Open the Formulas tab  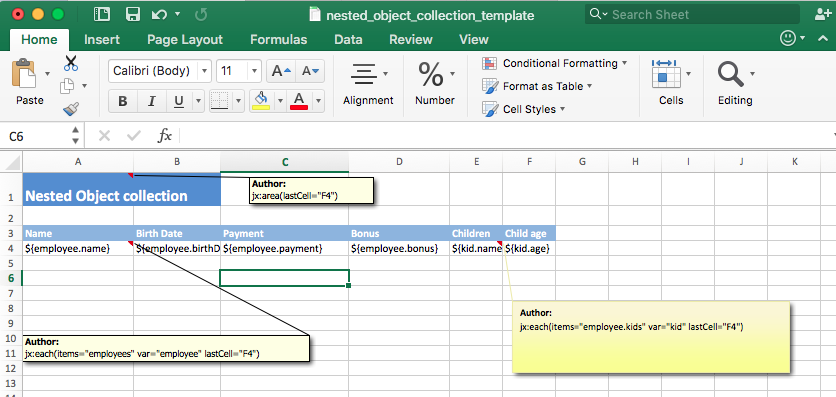tap(278, 39)
